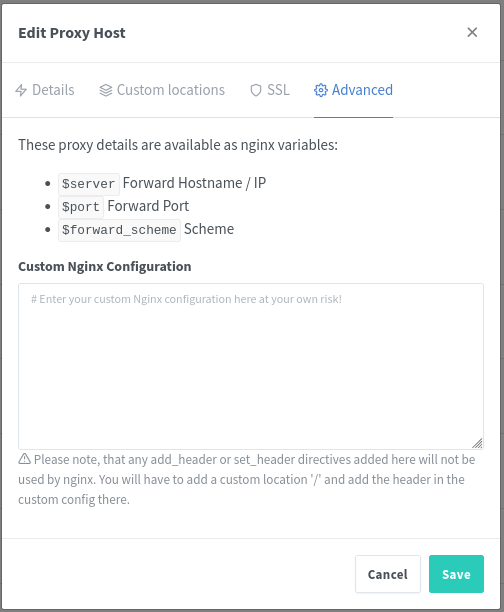Click the $server variable code tag

click(89, 184)
